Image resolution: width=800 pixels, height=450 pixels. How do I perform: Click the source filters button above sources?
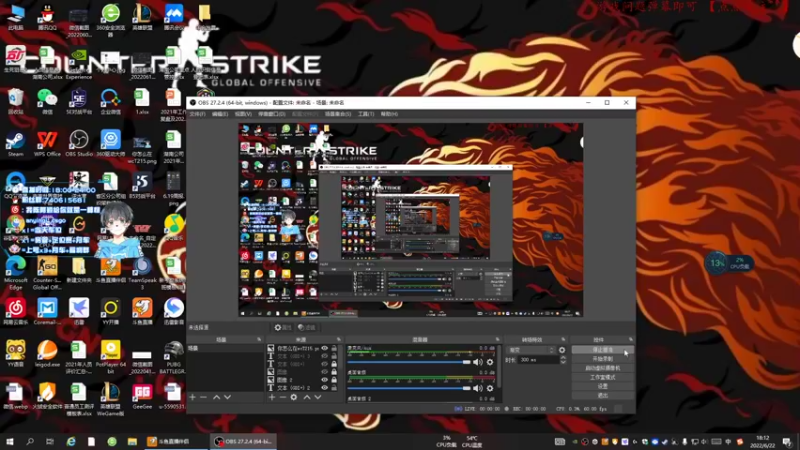click(306, 328)
